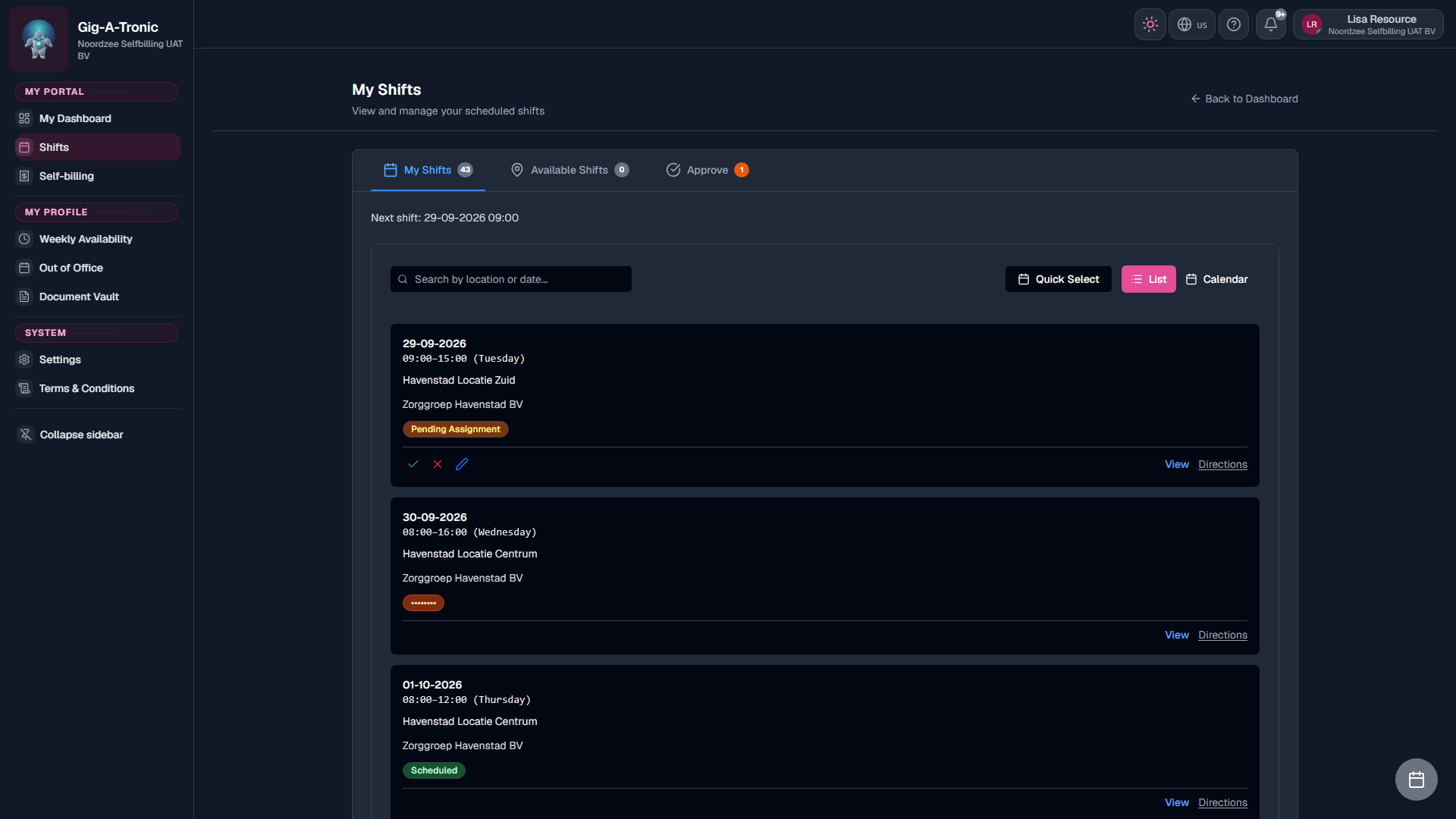Click the Approve tab check-circle icon

673,170
